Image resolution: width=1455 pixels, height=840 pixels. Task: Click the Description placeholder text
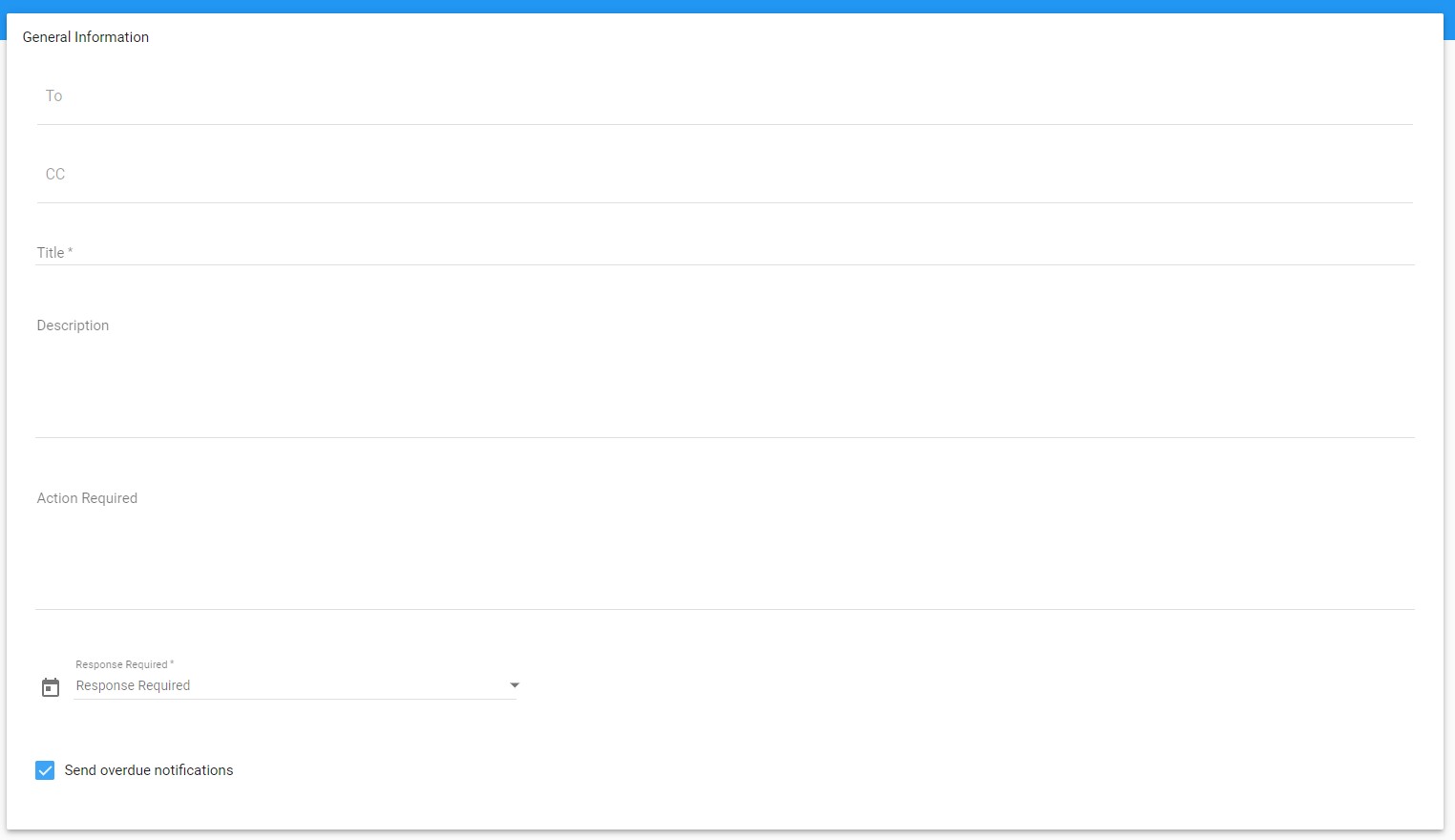coord(73,325)
